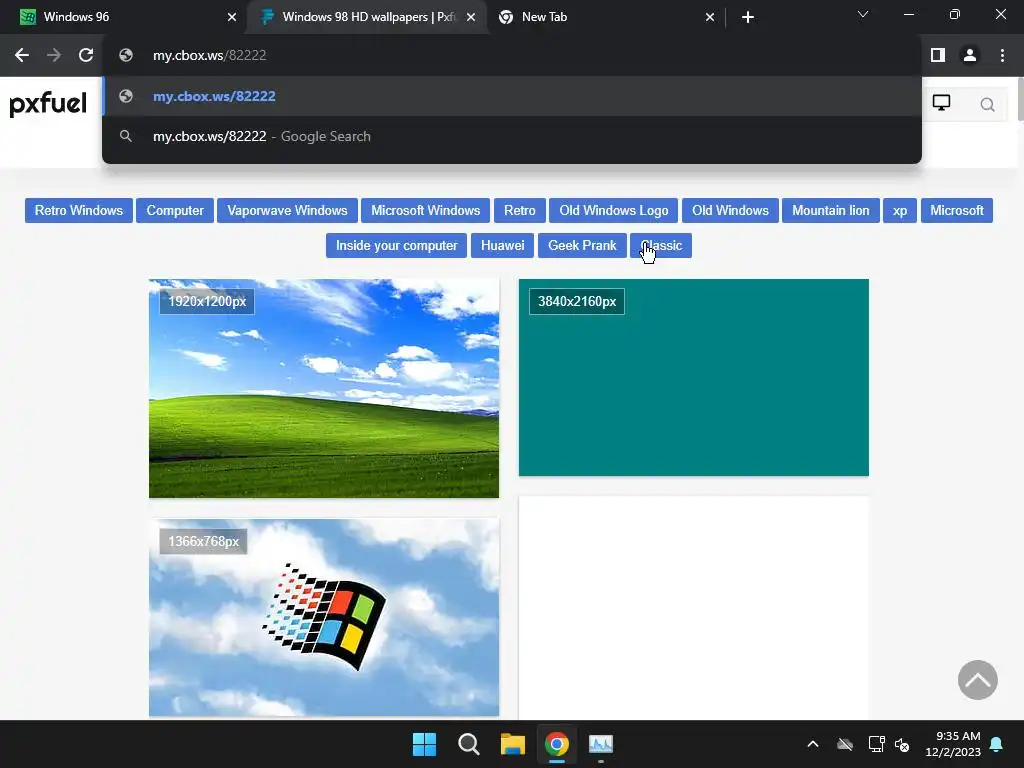Click the muted volume tray icon
Viewport: 1024px width, 768px height.
coord(902,744)
